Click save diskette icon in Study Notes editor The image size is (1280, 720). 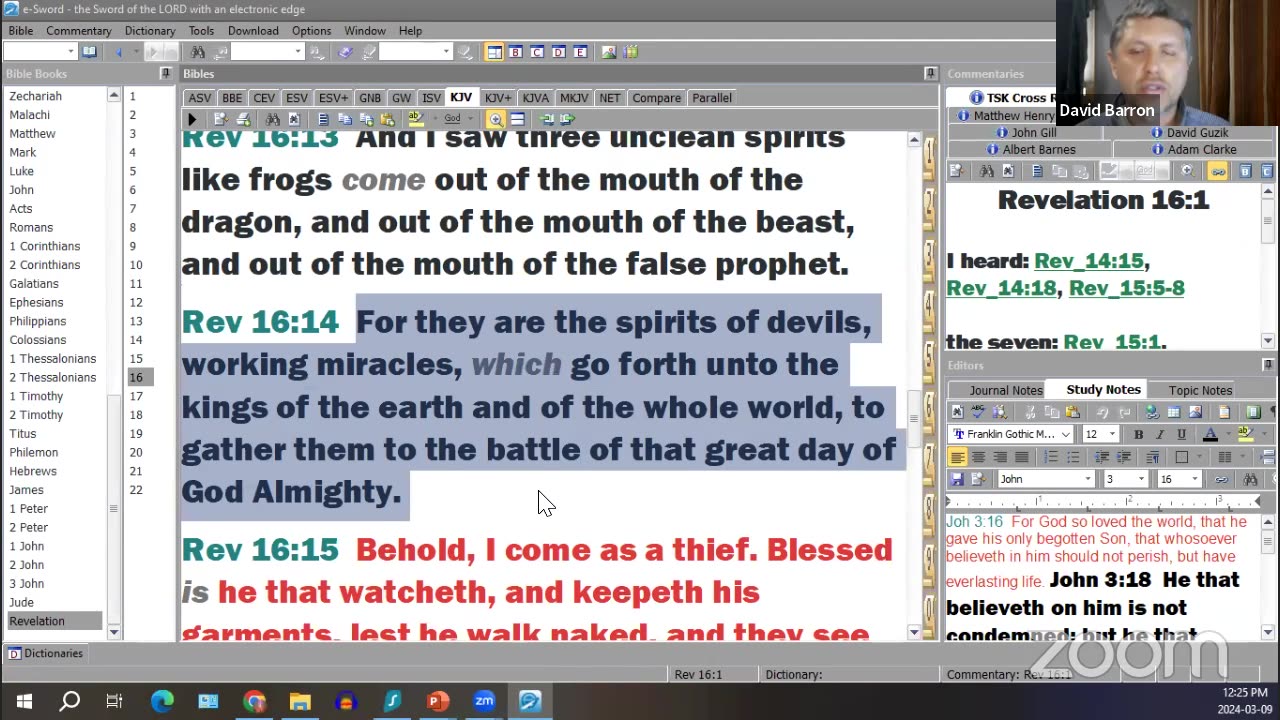tap(957, 479)
